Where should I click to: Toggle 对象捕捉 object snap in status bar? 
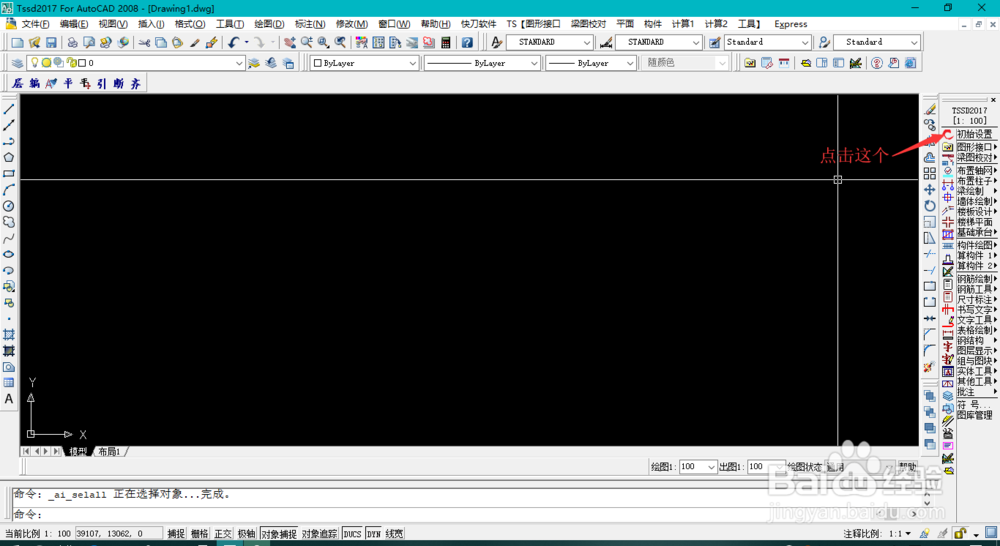tap(279, 534)
